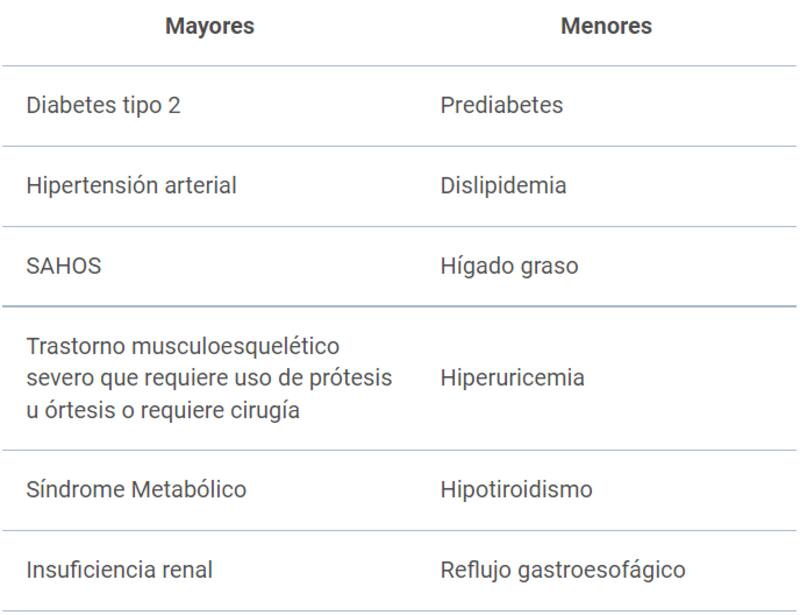Viewport: 800px width, 615px height.
Task: Select the Hígado graso cell
Action: pyautogui.click(x=509, y=267)
